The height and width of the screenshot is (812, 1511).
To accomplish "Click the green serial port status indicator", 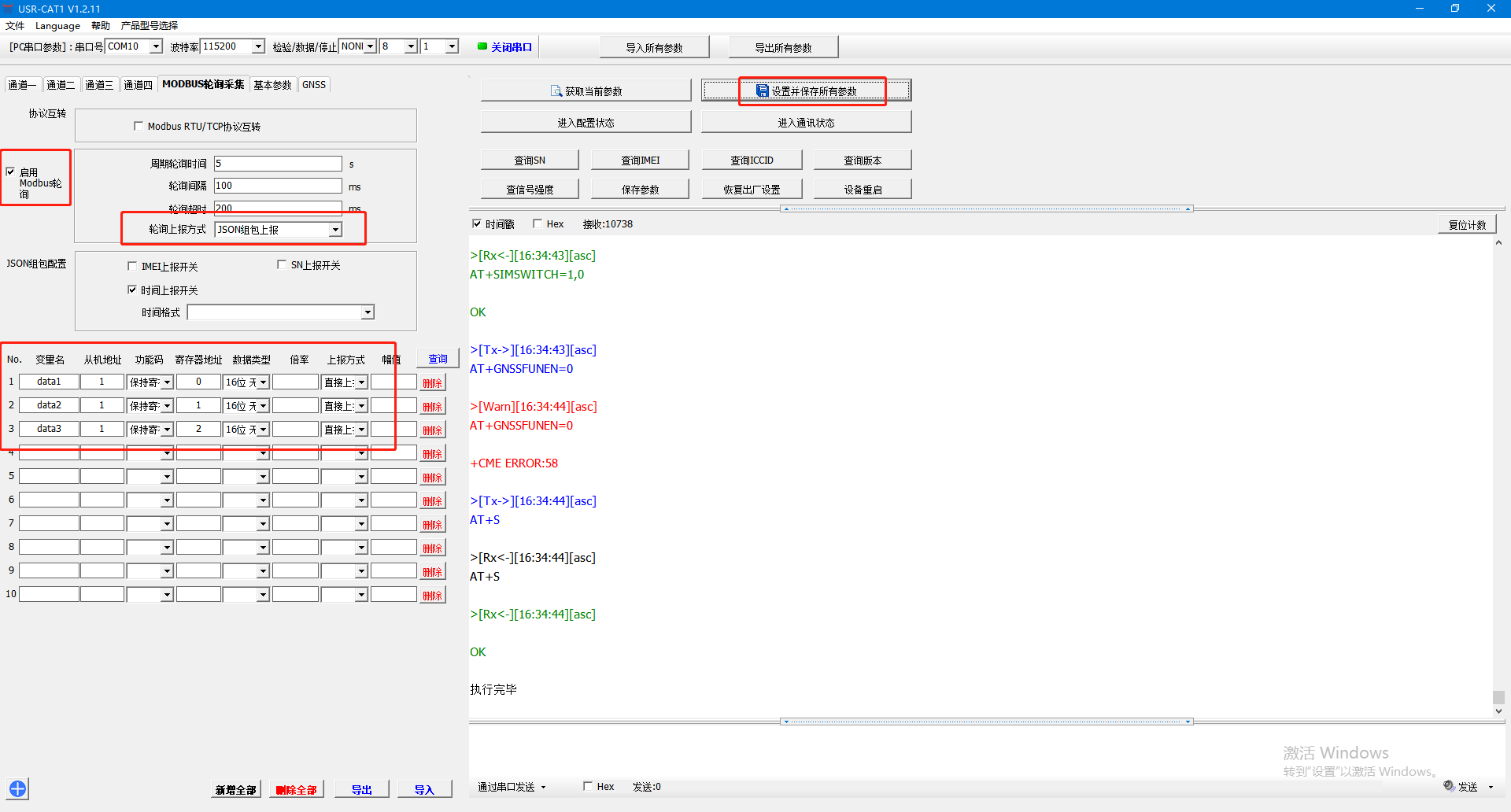I will 482,46.
